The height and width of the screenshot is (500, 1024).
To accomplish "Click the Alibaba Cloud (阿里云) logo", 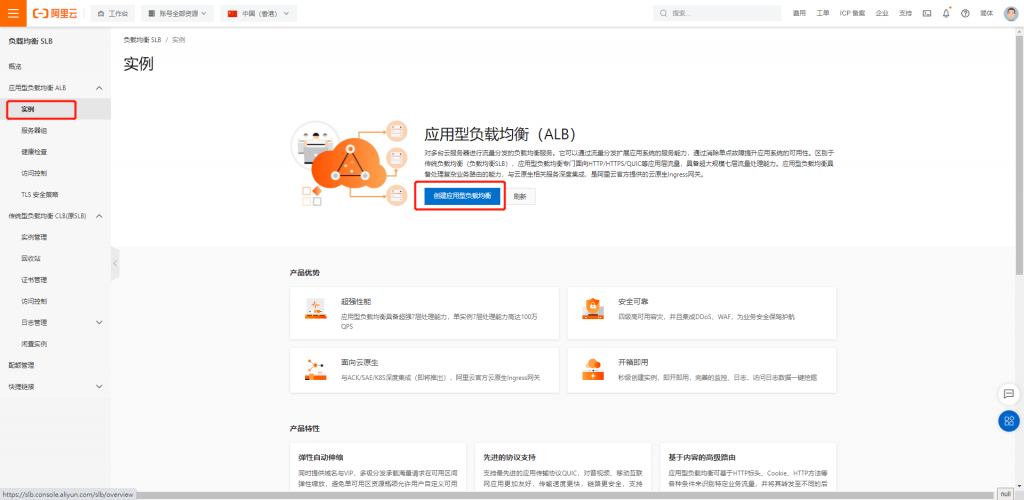I will pos(55,13).
